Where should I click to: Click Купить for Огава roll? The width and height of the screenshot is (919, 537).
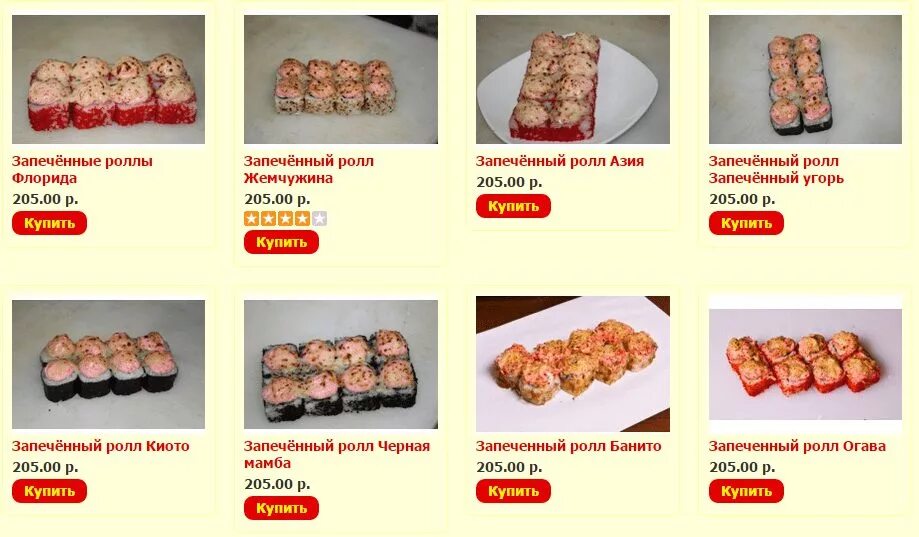(x=746, y=491)
